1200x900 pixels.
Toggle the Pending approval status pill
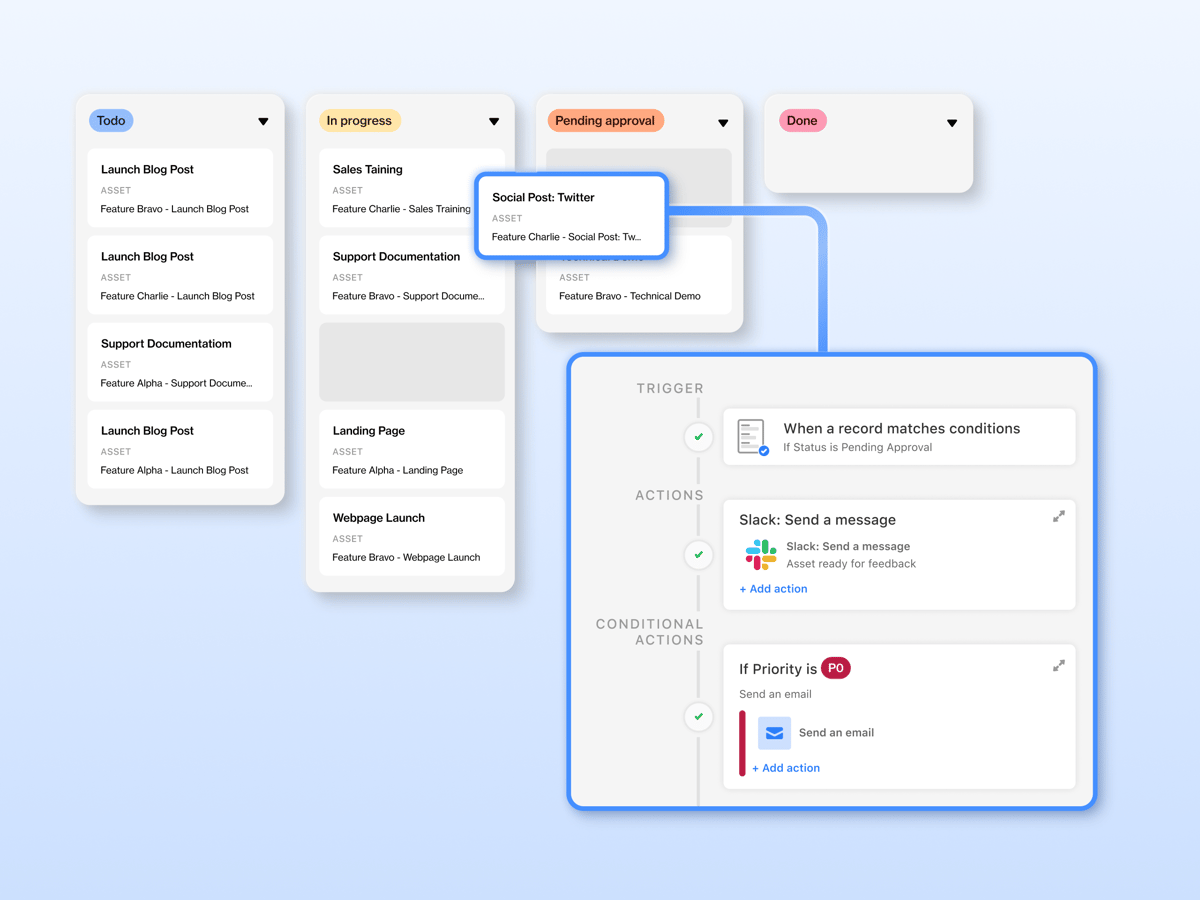click(605, 120)
